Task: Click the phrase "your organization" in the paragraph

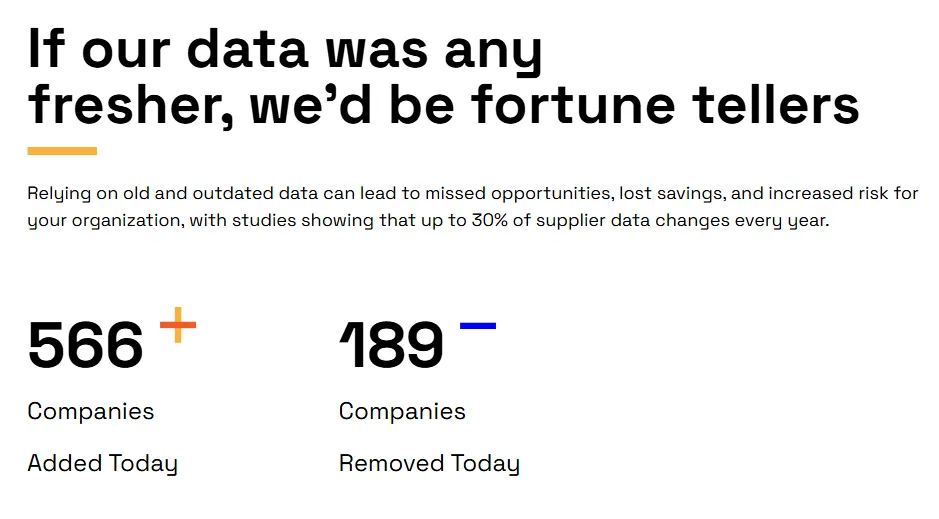Action: (x=104, y=221)
